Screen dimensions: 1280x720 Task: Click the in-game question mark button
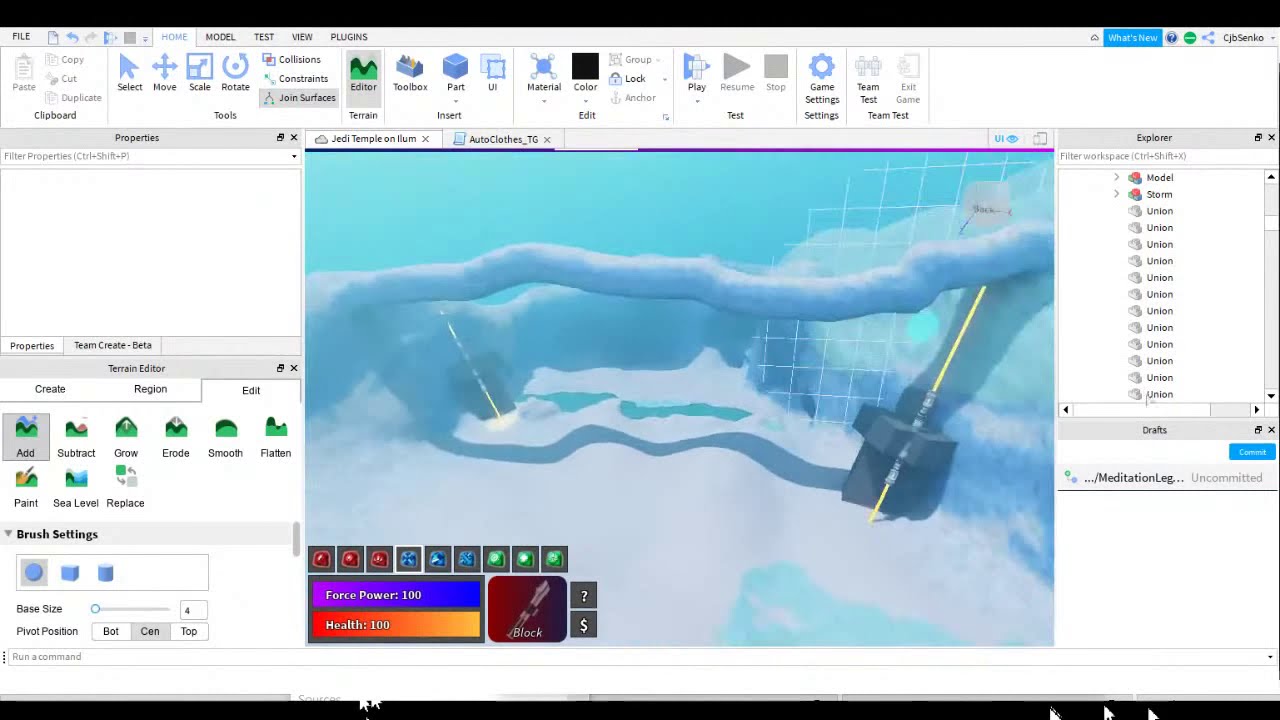584,596
